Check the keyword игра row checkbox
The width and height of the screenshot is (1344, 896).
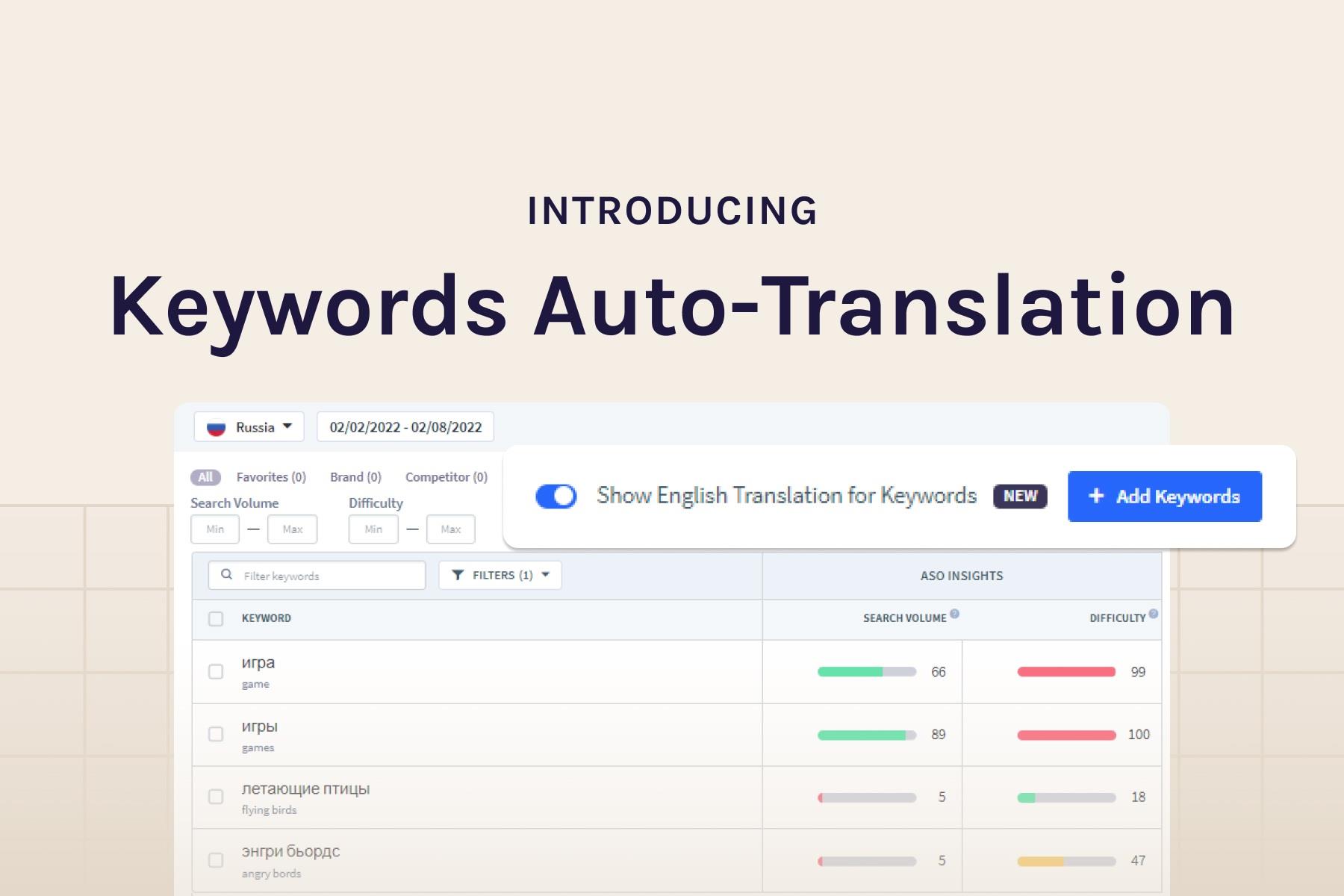217,671
